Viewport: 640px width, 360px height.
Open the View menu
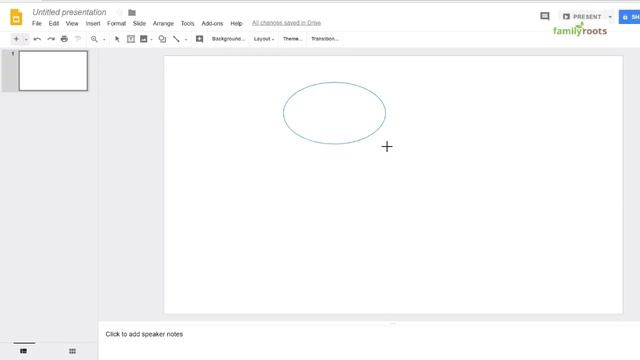[72, 24]
